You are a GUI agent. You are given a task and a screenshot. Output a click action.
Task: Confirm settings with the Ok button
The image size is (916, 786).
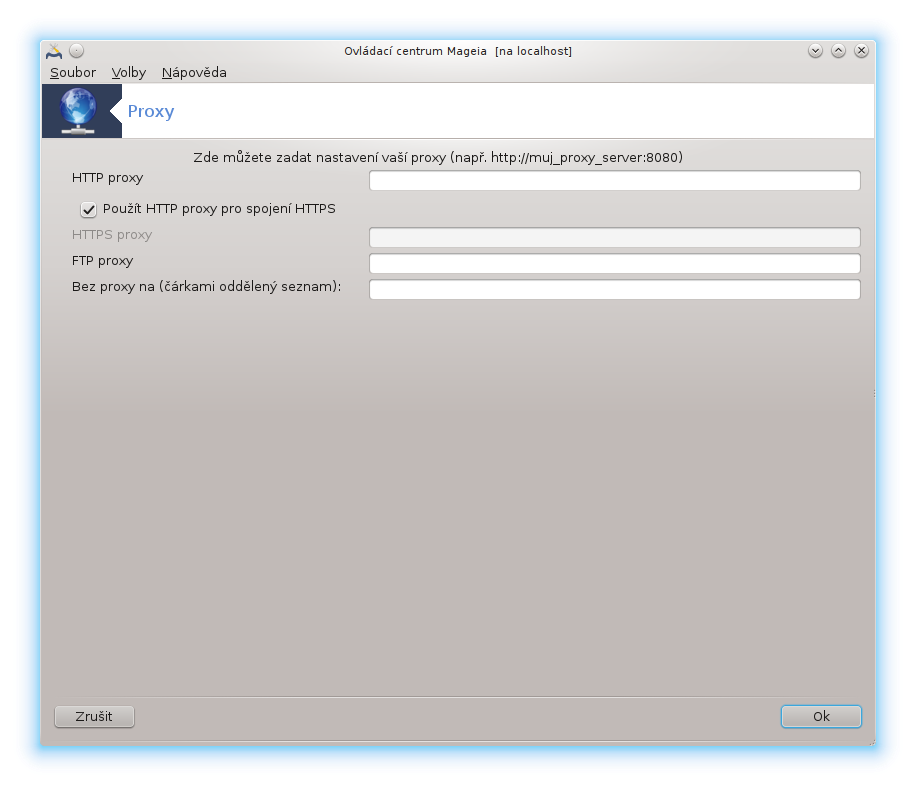821,716
